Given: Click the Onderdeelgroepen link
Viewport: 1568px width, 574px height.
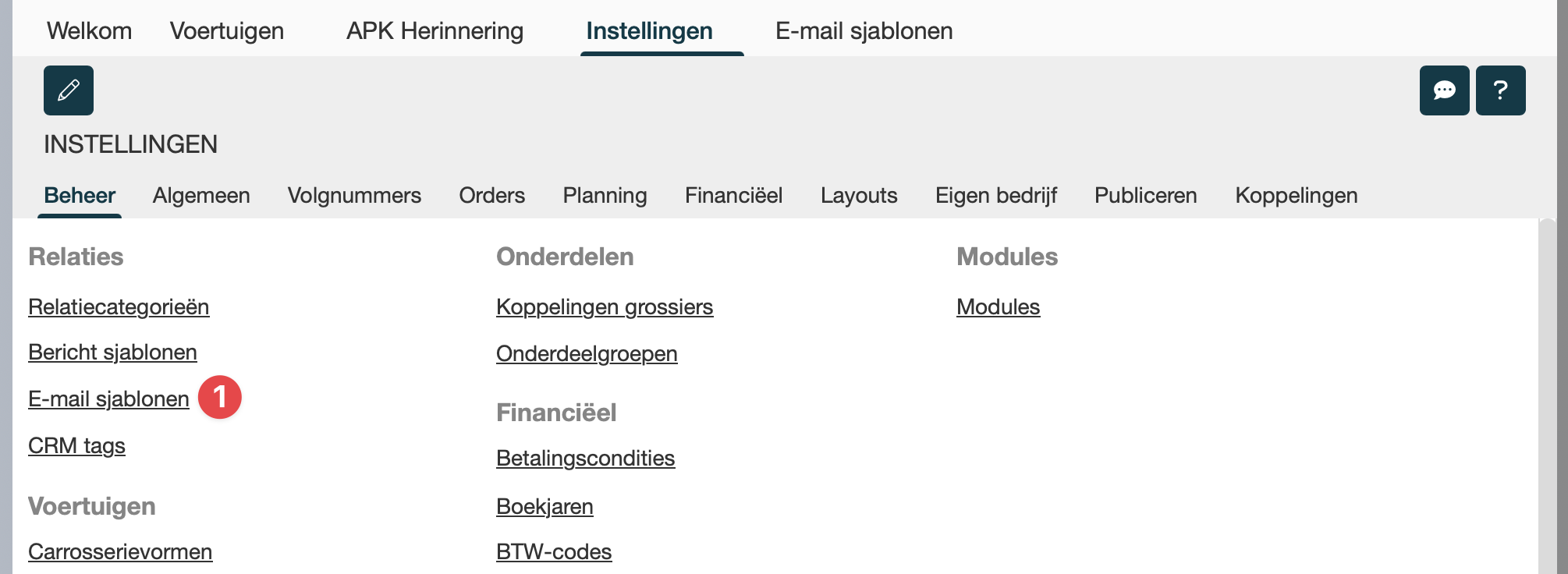Looking at the screenshot, I should [x=587, y=354].
